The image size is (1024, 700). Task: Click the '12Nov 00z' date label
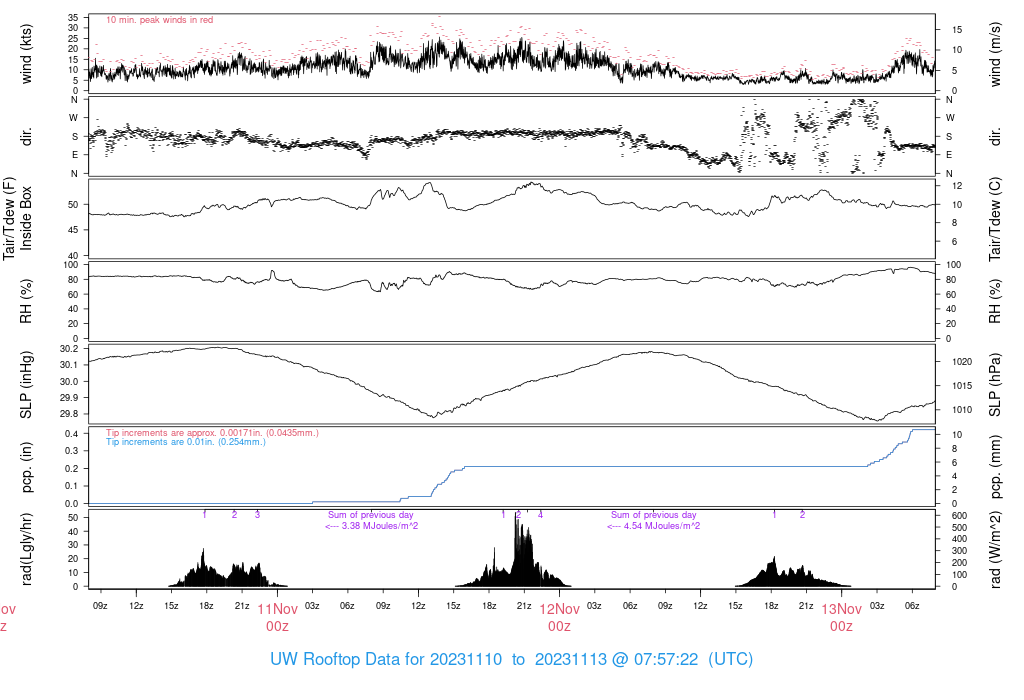pyautogui.click(x=560, y=618)
